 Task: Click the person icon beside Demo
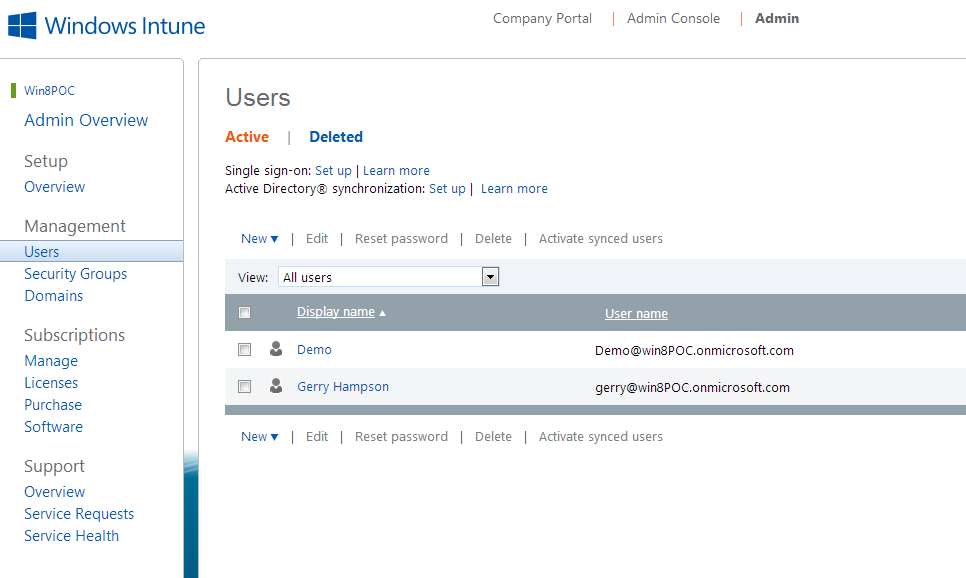point(276,349)
